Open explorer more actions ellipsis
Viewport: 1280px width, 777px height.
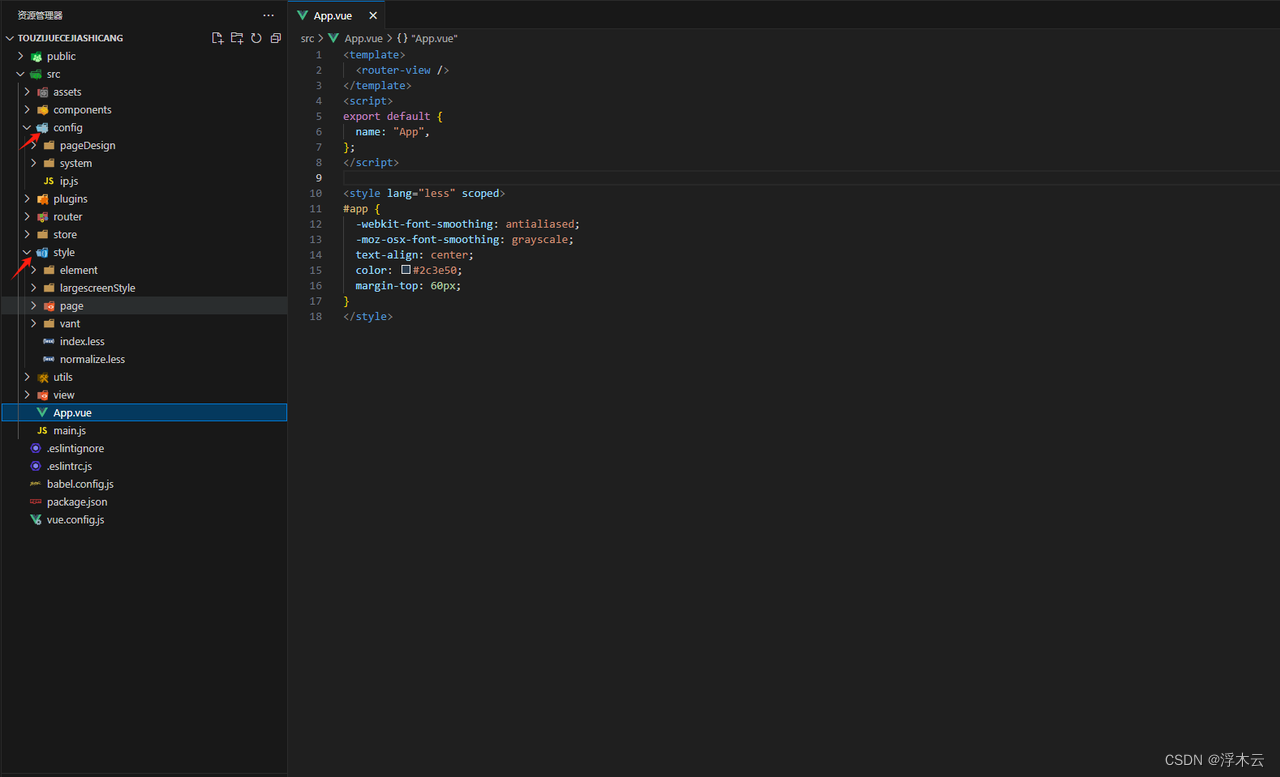[x=268, y=15]
